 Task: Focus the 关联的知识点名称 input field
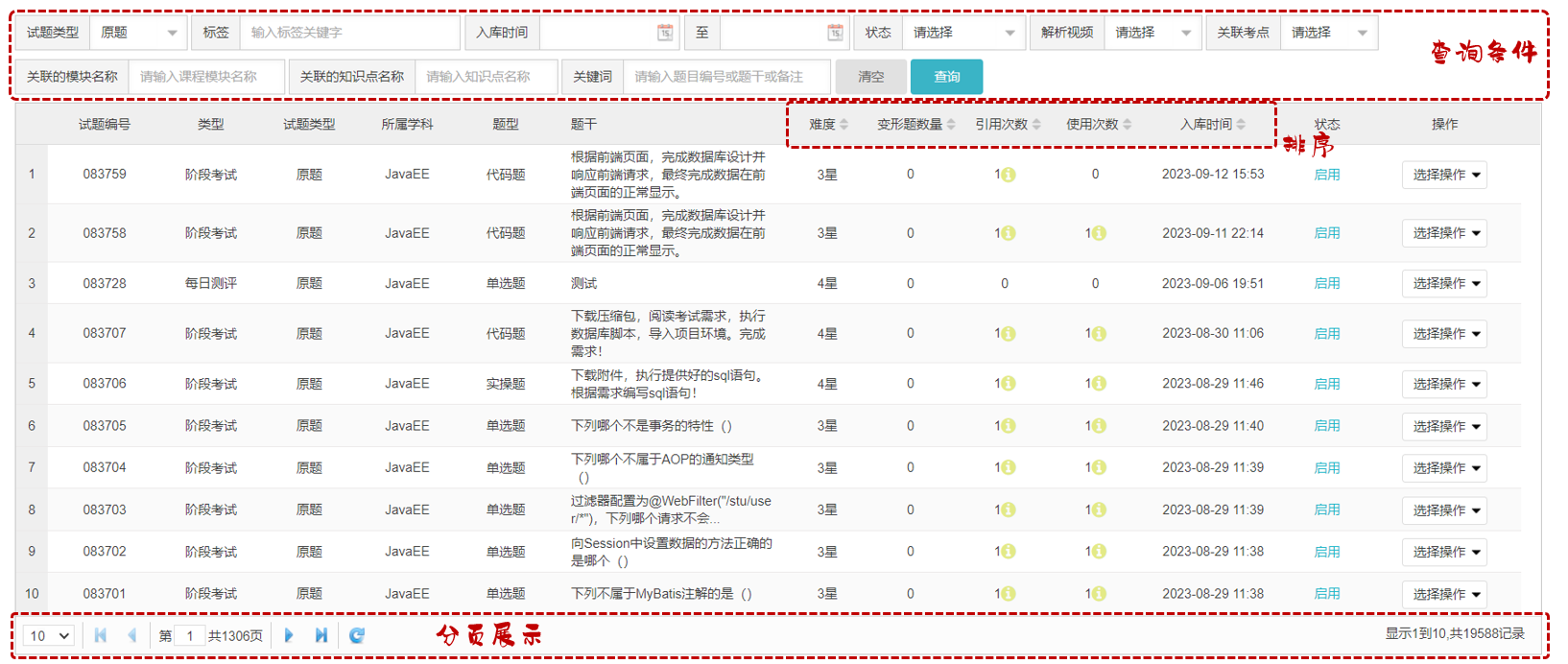coord(487,77)
